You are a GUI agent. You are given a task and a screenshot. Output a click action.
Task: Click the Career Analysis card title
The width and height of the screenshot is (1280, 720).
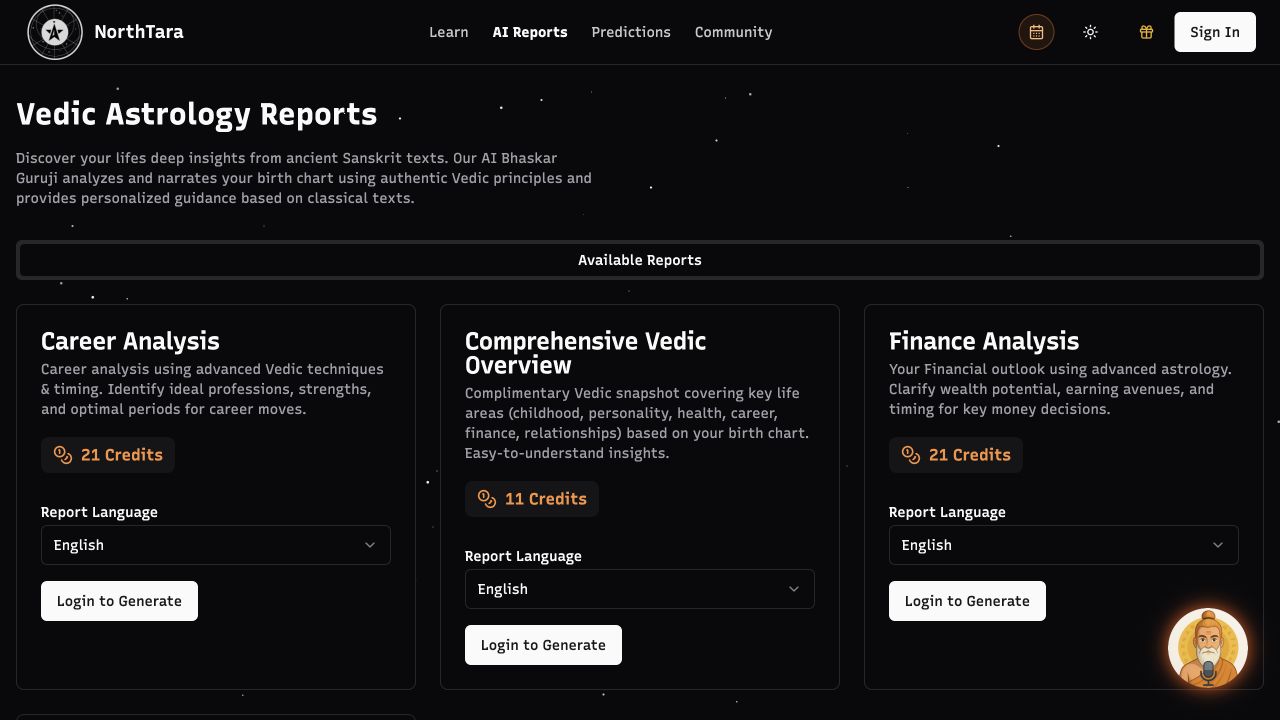tap(130, 341)
